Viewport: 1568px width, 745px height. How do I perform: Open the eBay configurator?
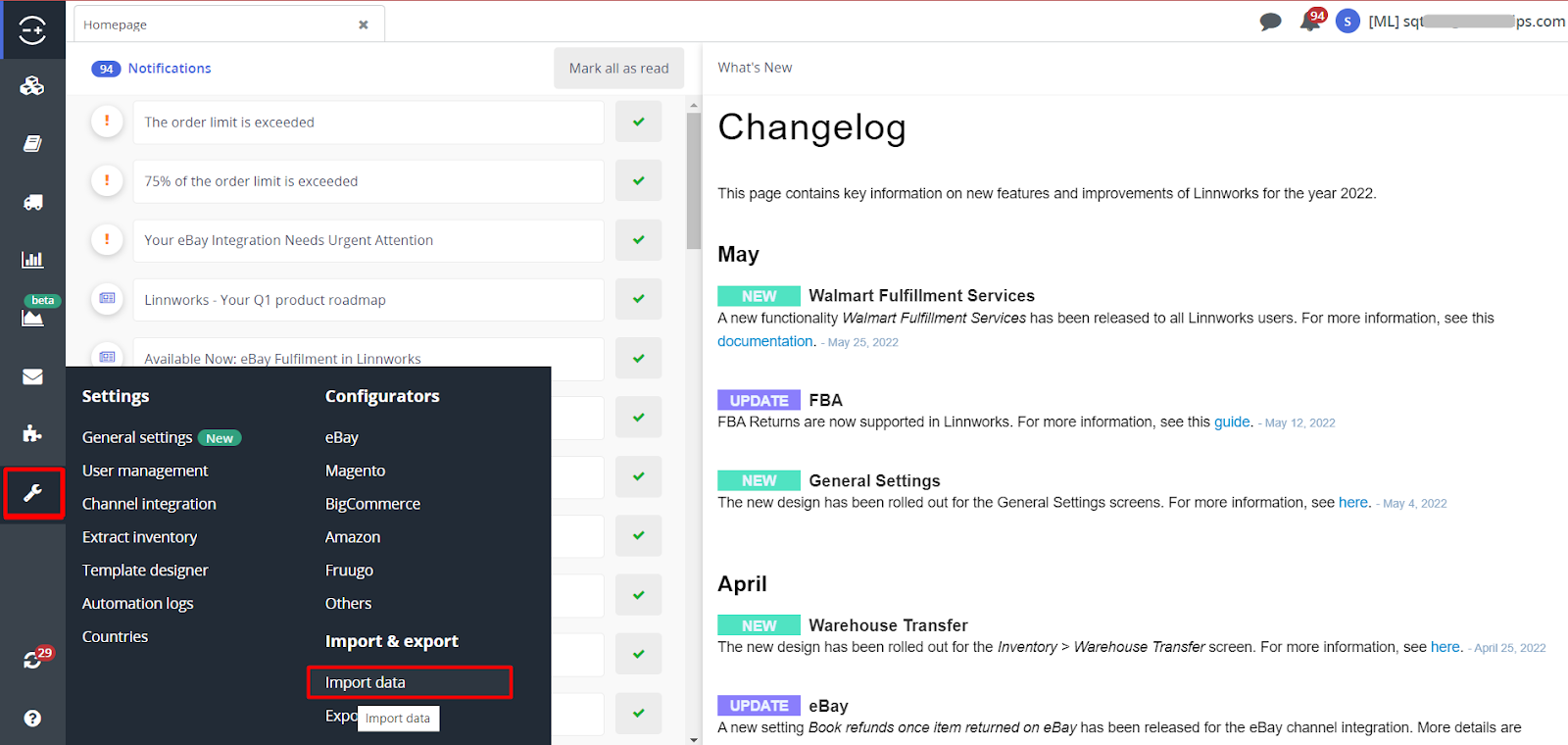click(x=342, y=437)
